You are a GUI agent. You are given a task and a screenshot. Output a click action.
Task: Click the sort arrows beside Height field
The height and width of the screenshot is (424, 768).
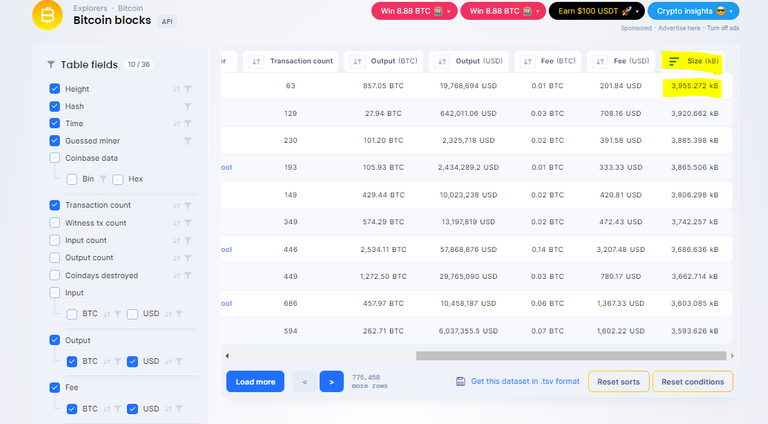[x=176, y=89]
